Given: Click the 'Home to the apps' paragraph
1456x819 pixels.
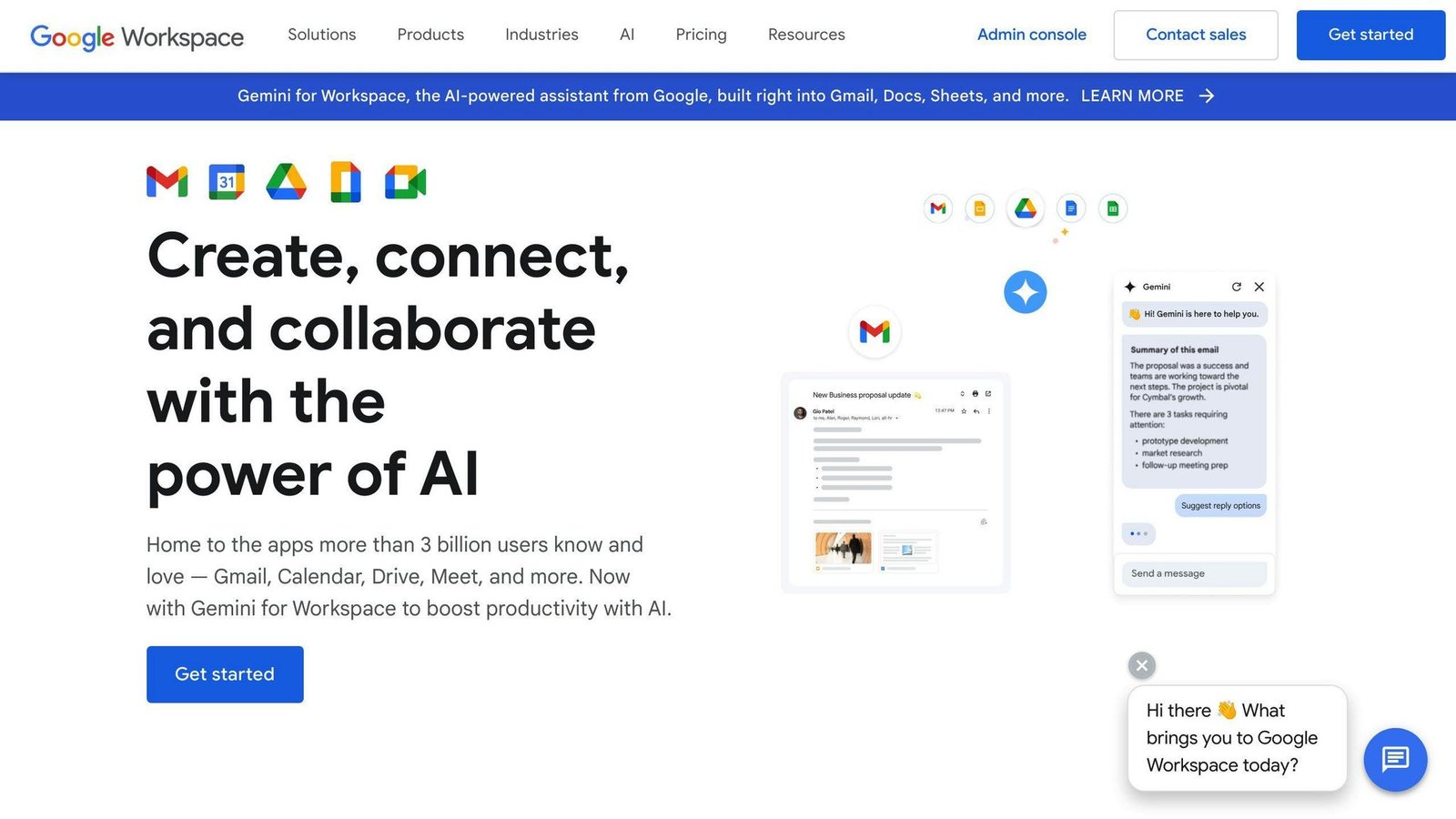Looking at the screenshot, I should 409,576.
